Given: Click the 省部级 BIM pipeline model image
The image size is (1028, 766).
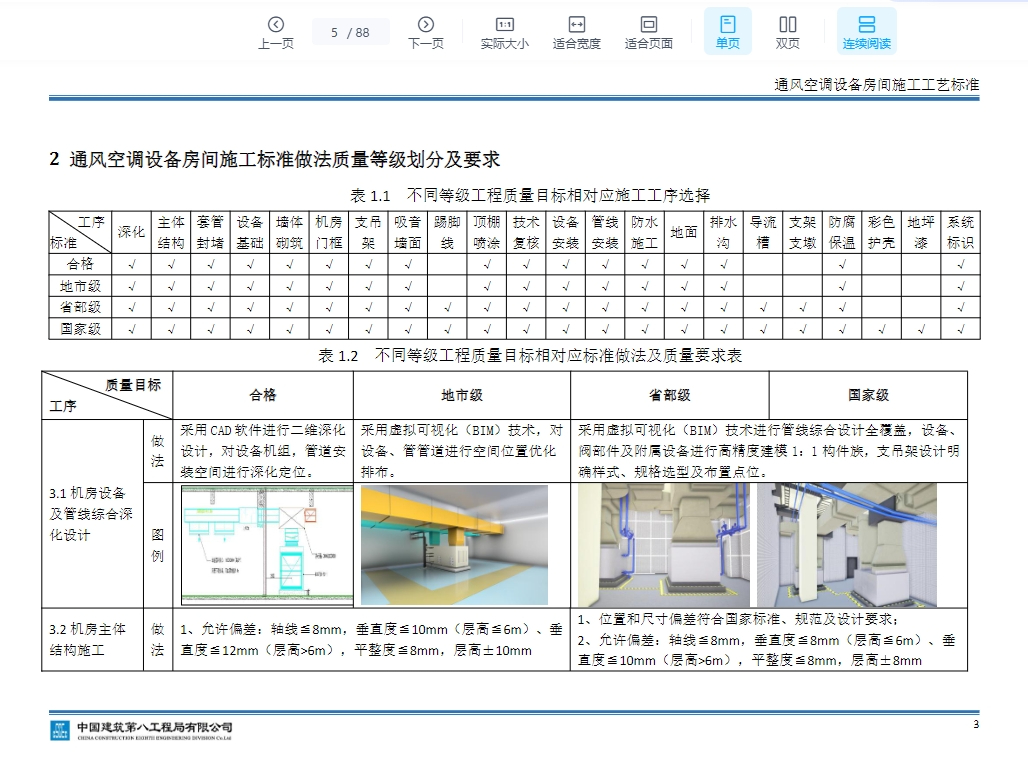Looking at the screenshot, I should coord(663,543).
